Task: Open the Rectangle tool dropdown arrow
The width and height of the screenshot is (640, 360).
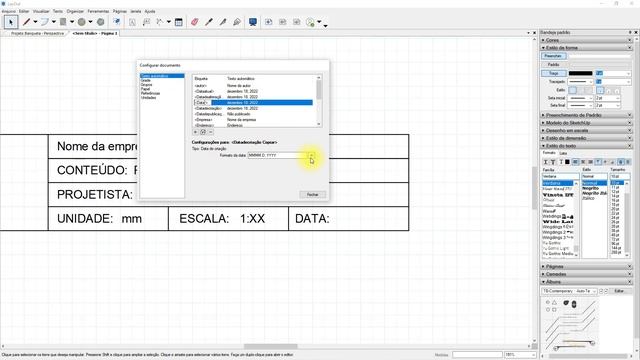Action: 71,22
